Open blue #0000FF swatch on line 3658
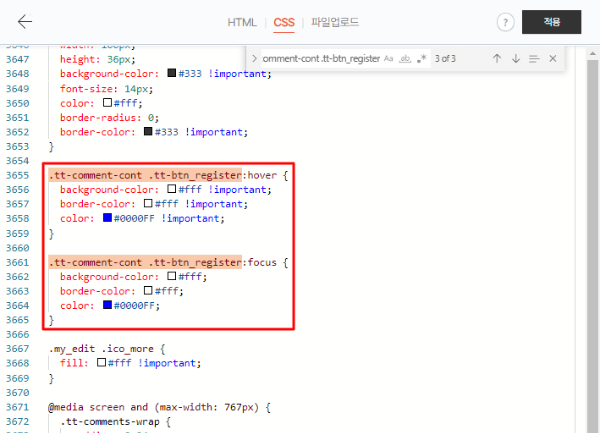Screen dimensions: 600x433 click(107, 218)
